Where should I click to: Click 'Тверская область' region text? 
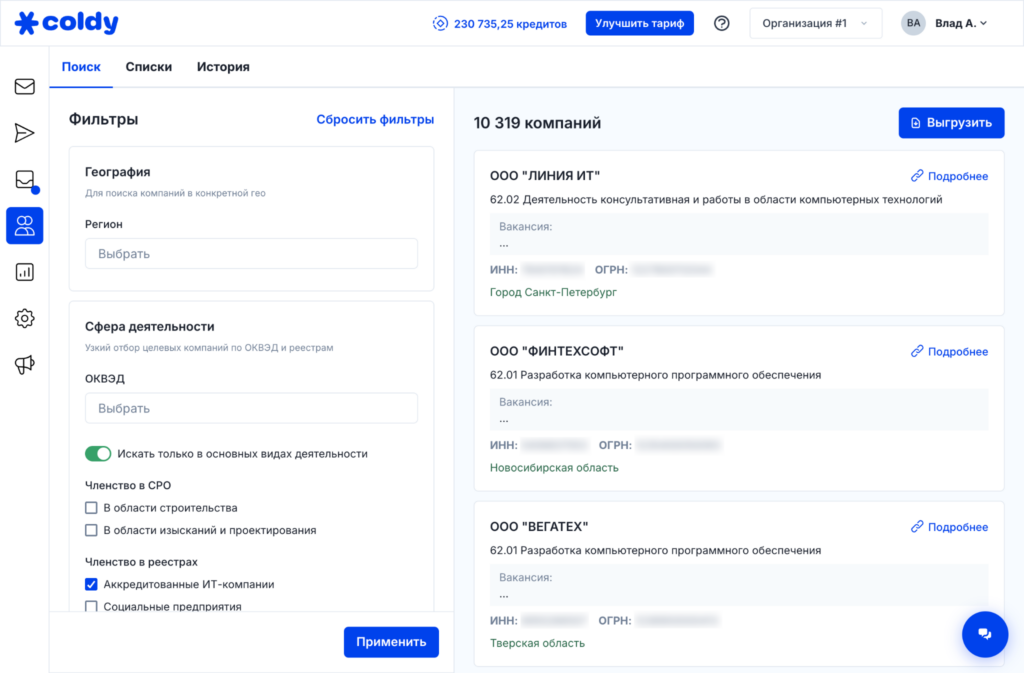click(x=537, y=643)
